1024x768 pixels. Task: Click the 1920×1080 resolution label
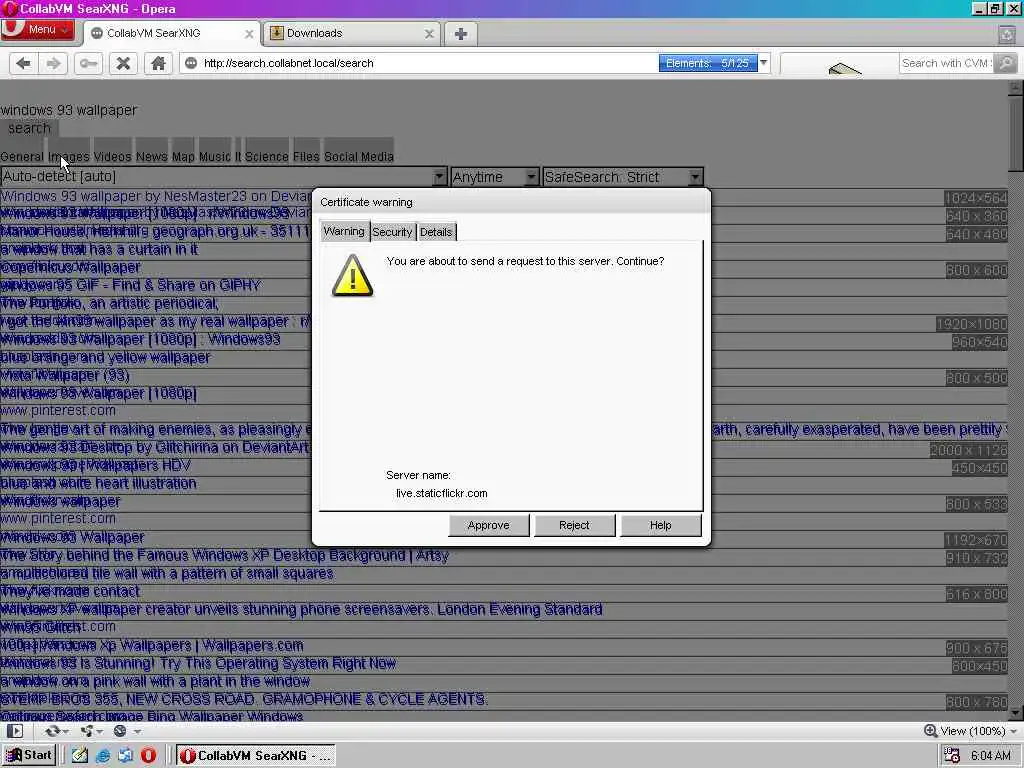click(972, 324)
